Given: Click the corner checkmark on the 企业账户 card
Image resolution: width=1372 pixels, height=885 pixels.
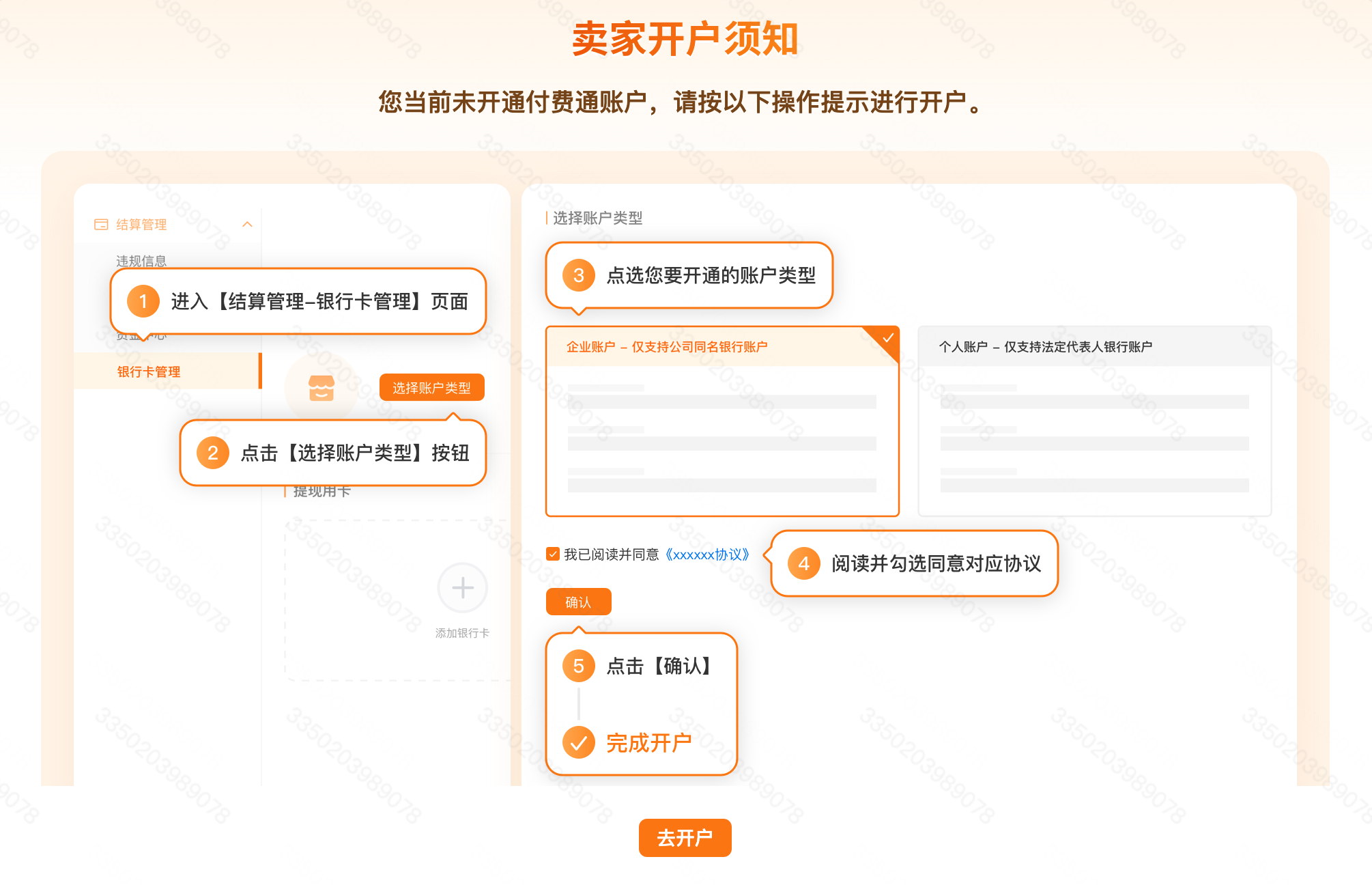Looking at the screenshot, I should point(889,336).
